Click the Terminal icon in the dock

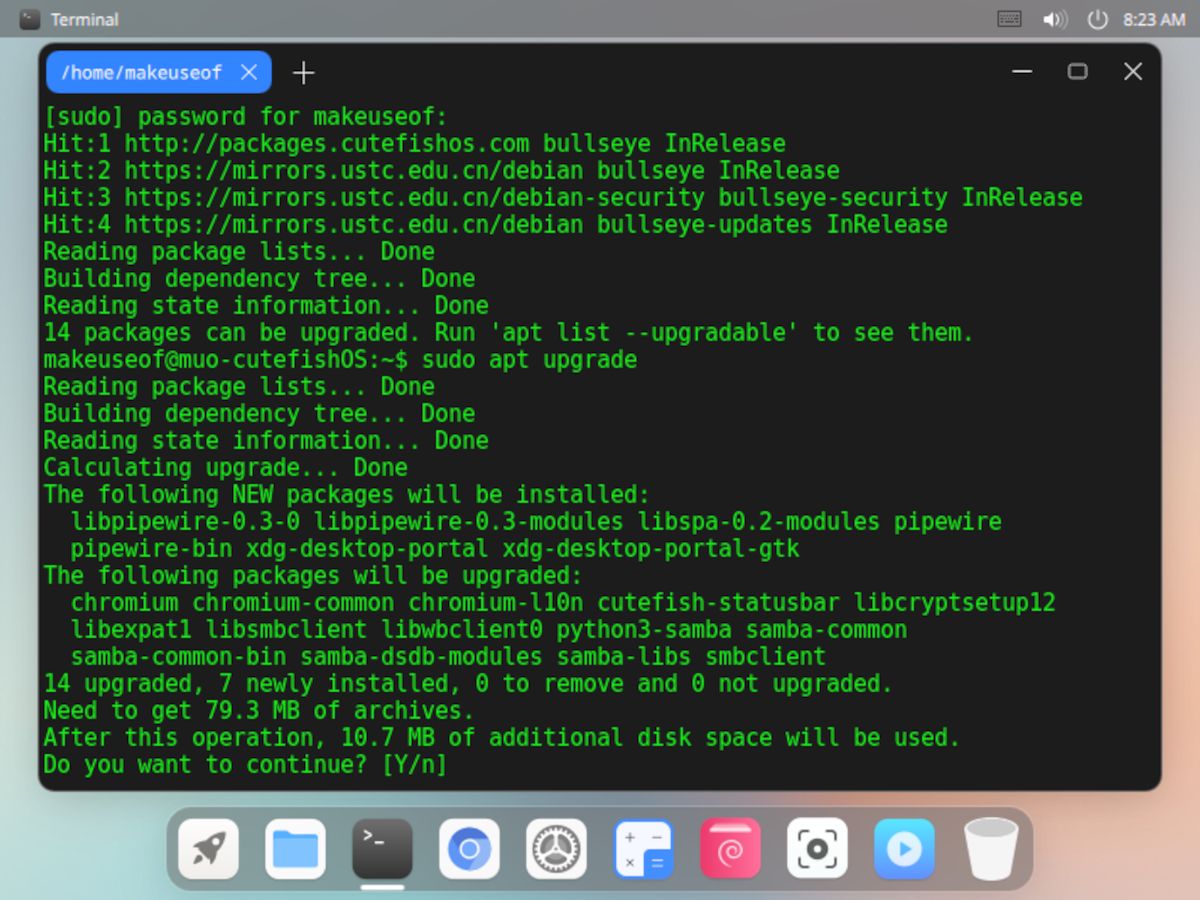[382, 849]
